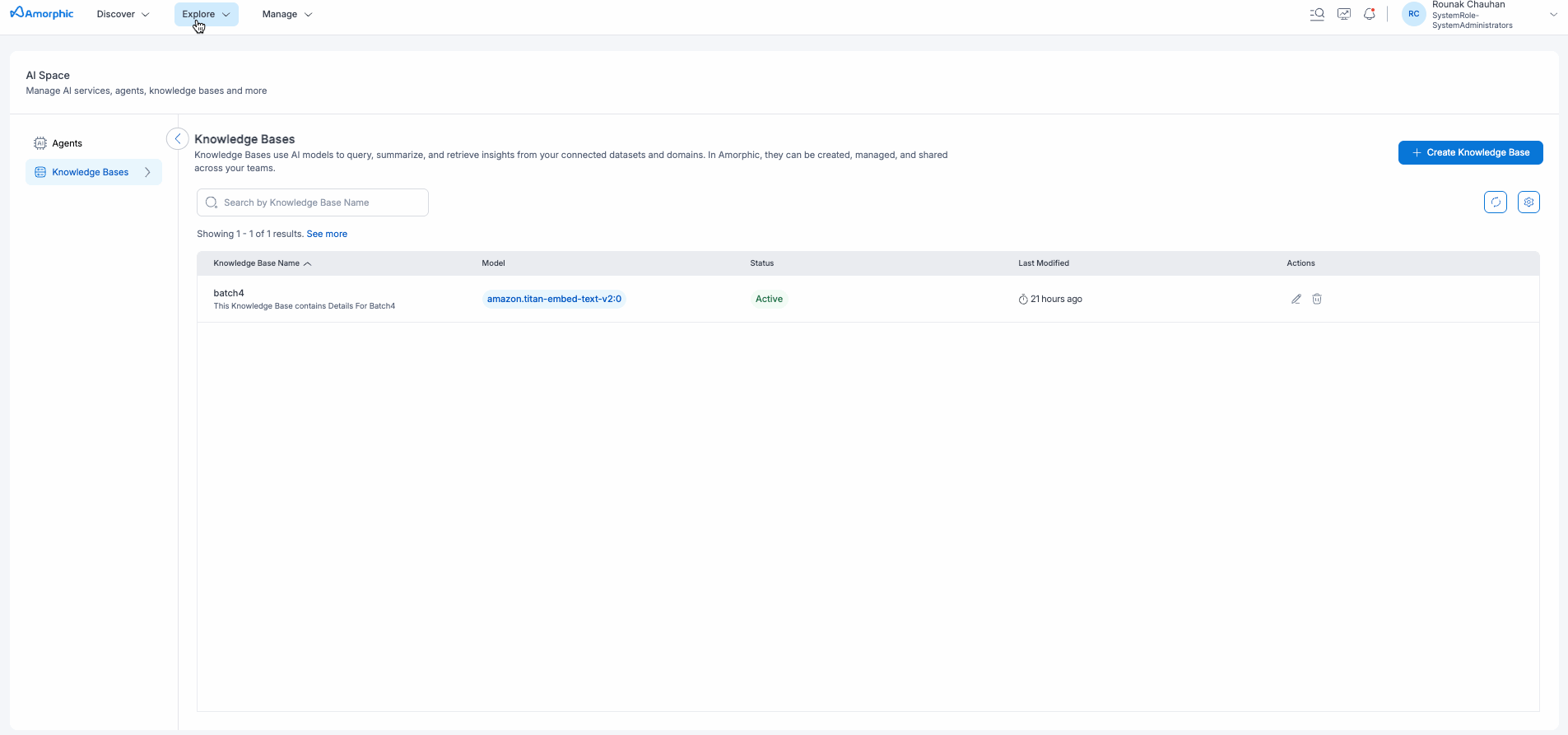Refresh the knowledge bases list
The image size is (1568, 735).
tap(1495, 202)
